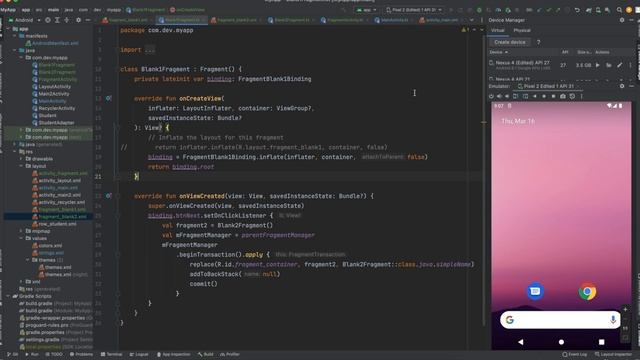Open the Problems tool window

(81, 354)
